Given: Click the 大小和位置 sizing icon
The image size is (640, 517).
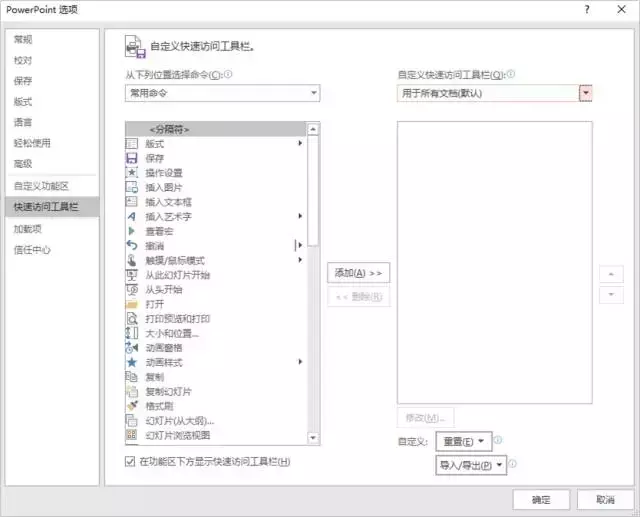Looking at the screenshot, I should click(131, 333).
